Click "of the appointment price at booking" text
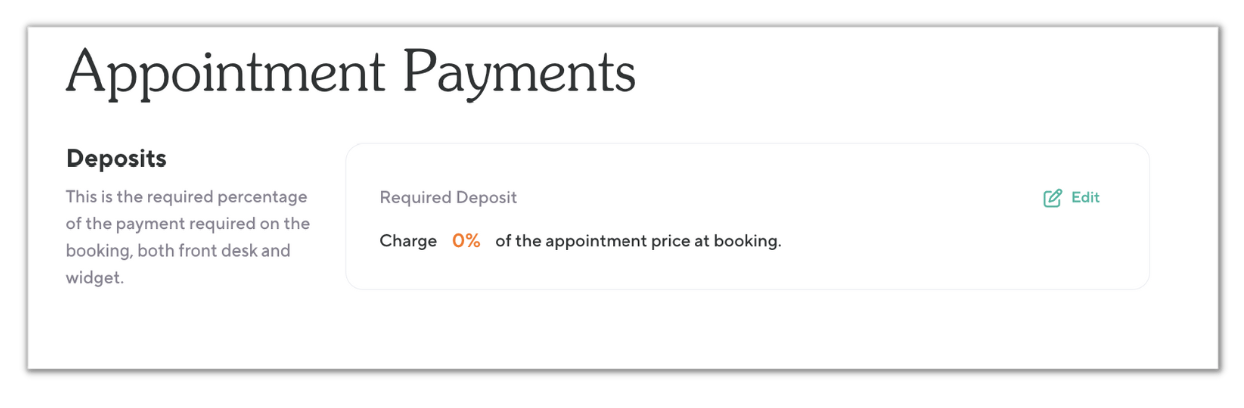This screenshot has width=1244, height=408. point(638,241)
